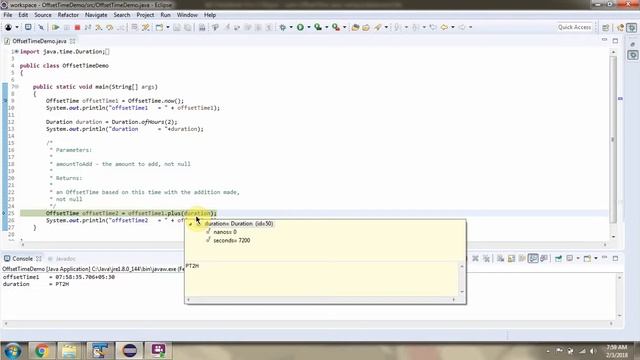The height and width of the screenshot is (360, 640).
Task: Click the Print toolbar icon
Action: click(x=202, y=27)
